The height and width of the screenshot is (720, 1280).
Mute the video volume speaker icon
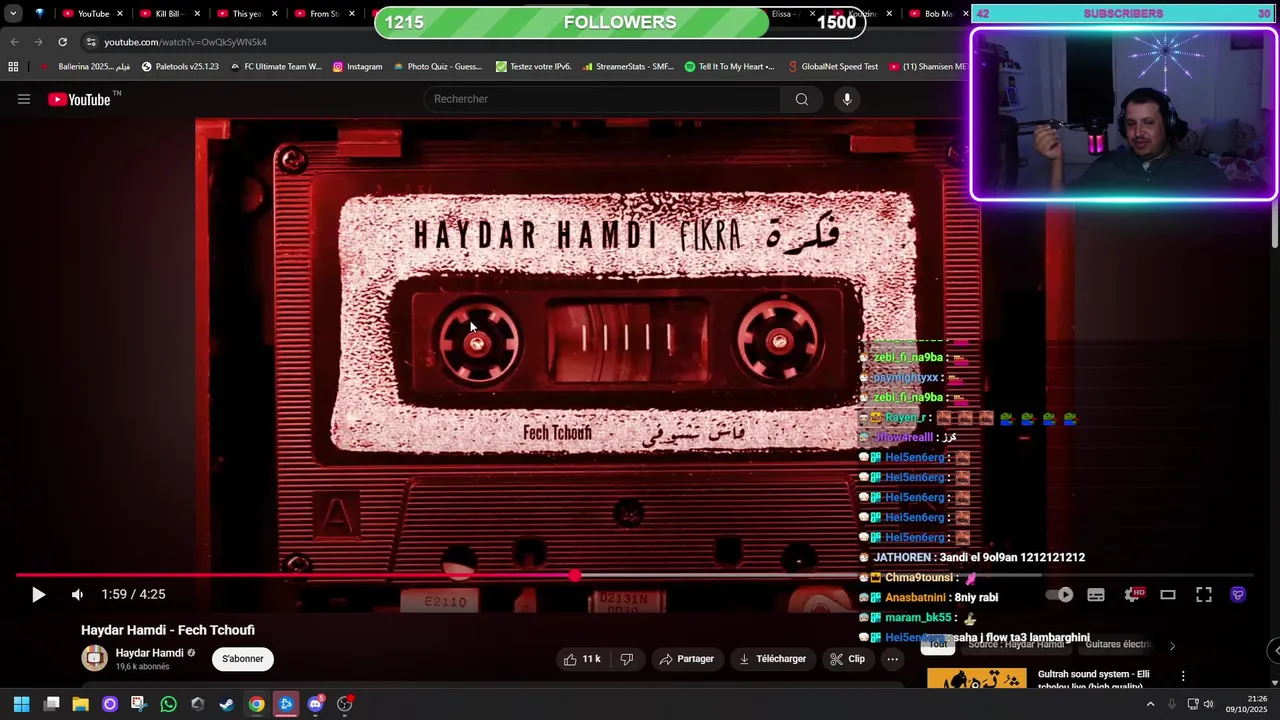(x=77, y=595)
